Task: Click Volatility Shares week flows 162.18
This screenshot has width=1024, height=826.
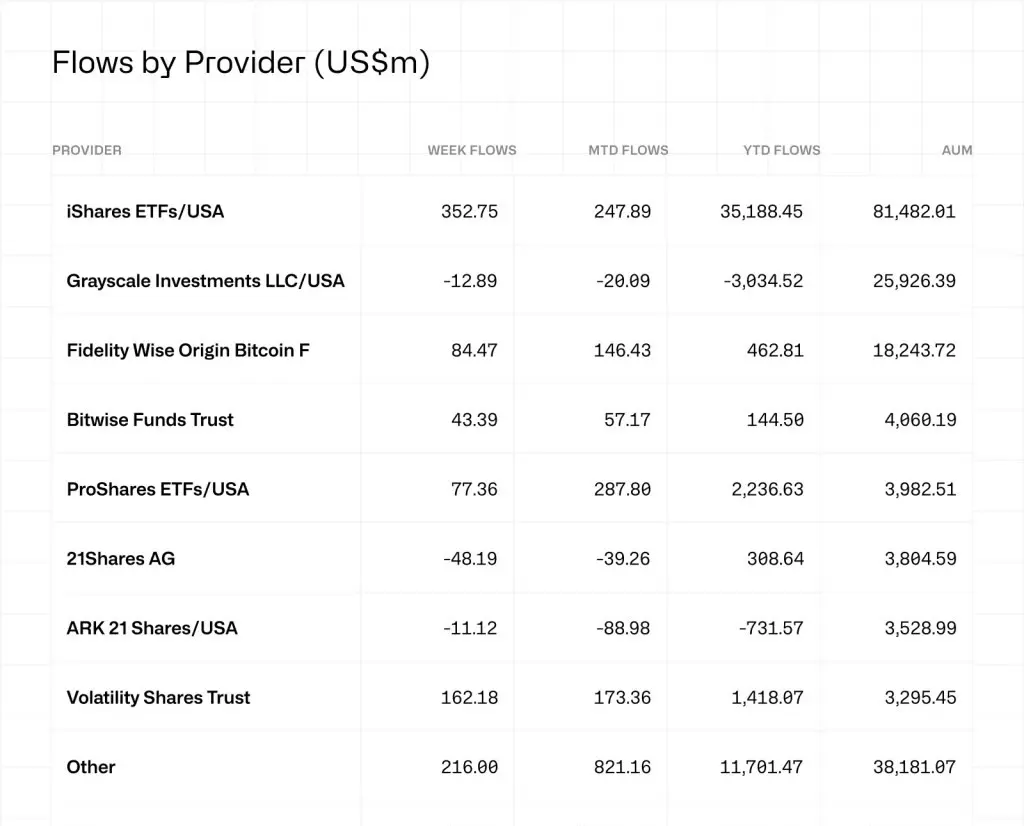Action: (x=469, y=698)
